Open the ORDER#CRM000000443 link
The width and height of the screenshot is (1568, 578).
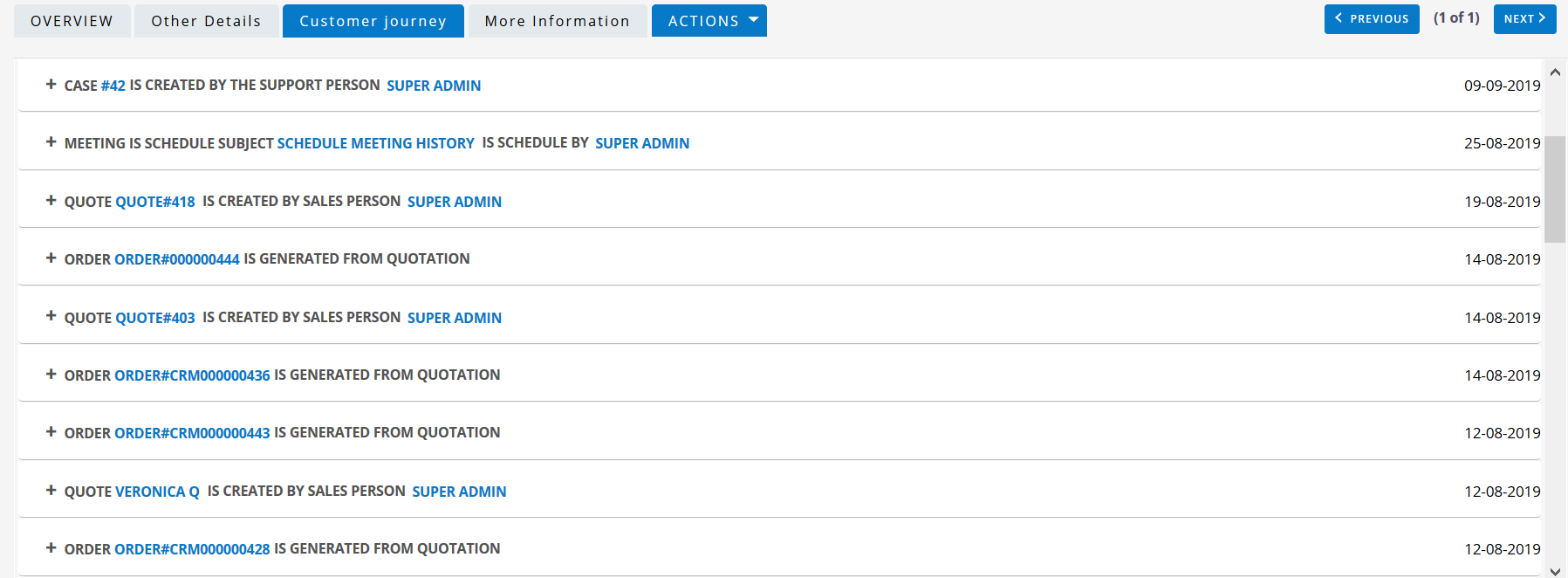pyautogui.click(x=193, y=433)
